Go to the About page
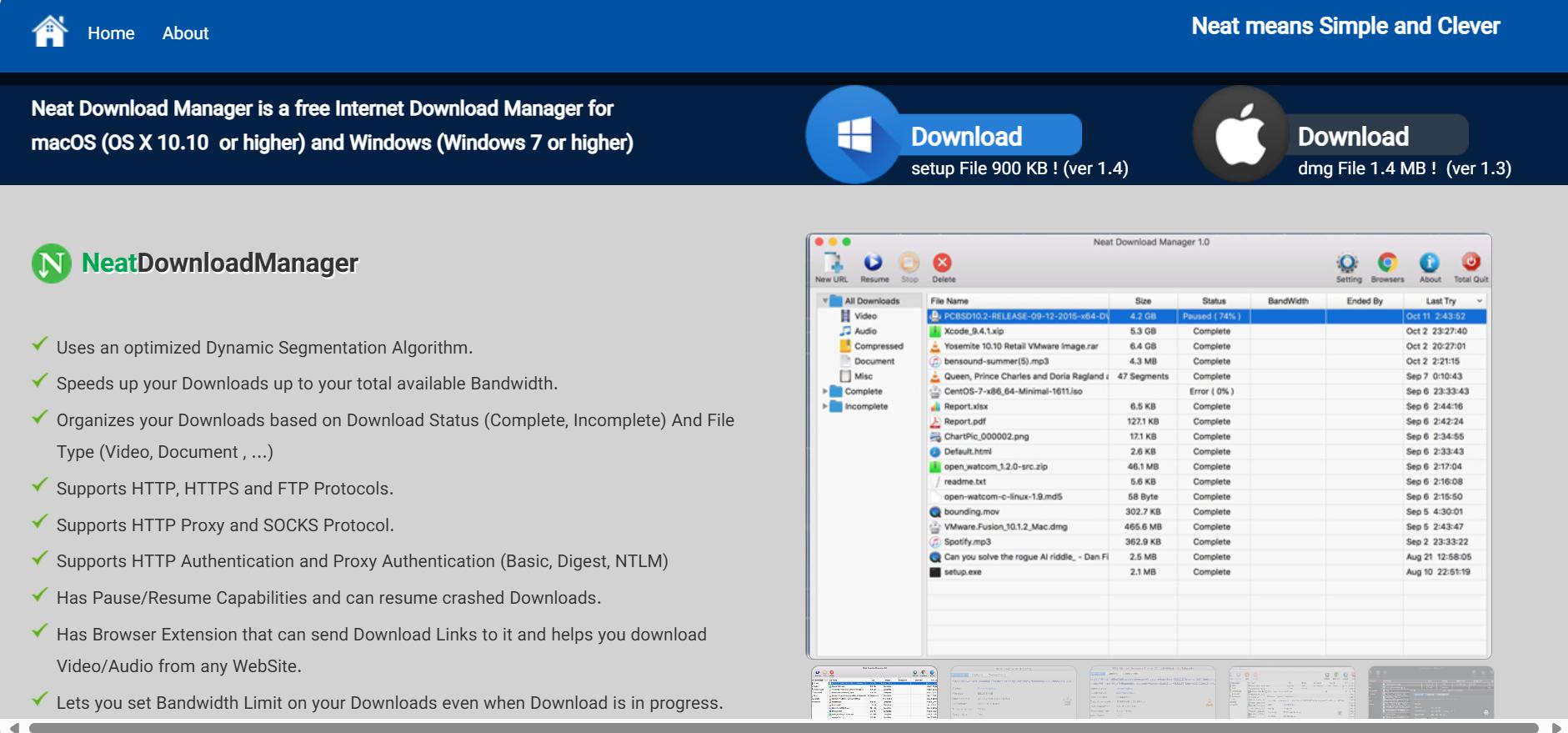Viewport: 1568px width, 733px height. (185, 33)
